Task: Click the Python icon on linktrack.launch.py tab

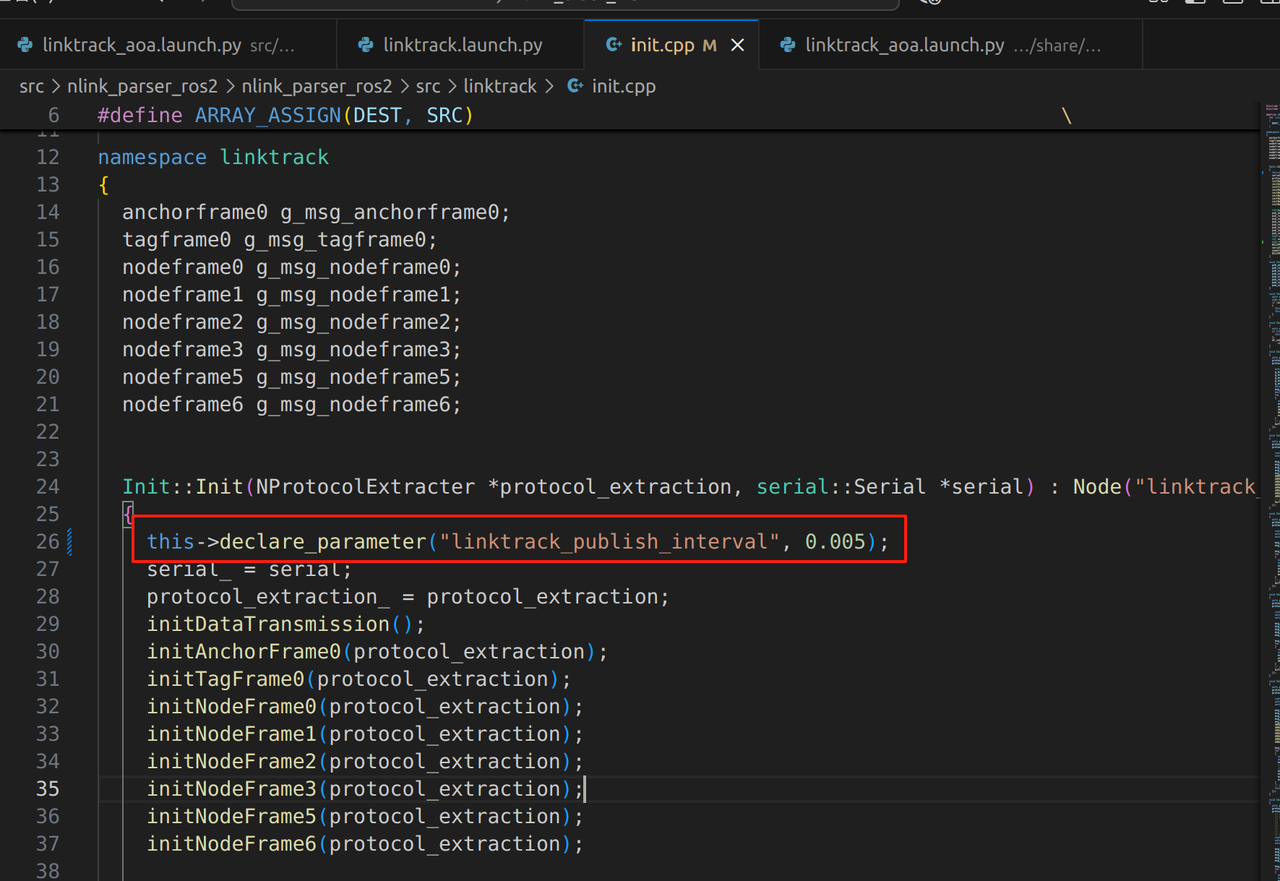Action: tap(366, 45)
